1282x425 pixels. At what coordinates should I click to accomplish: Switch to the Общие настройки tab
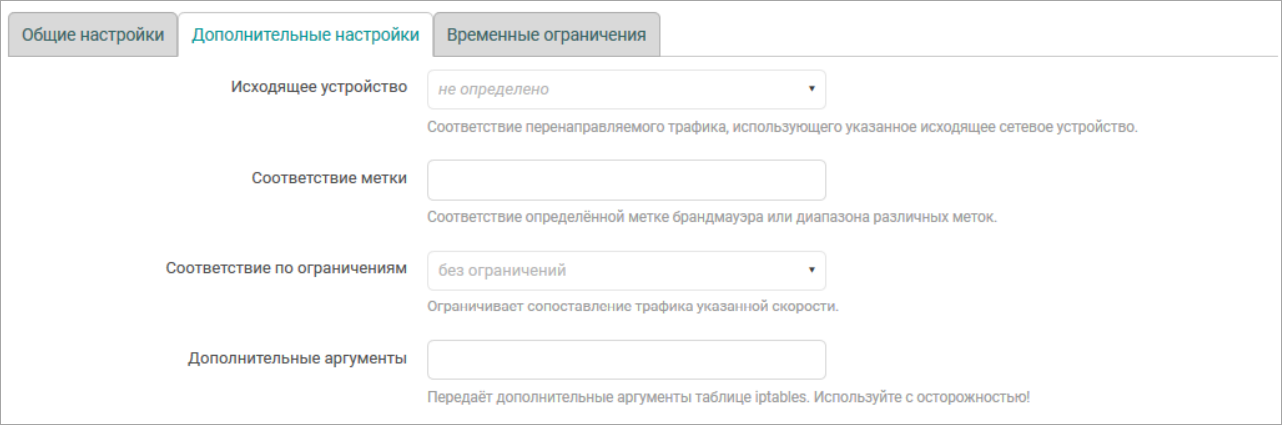(93, 35)
